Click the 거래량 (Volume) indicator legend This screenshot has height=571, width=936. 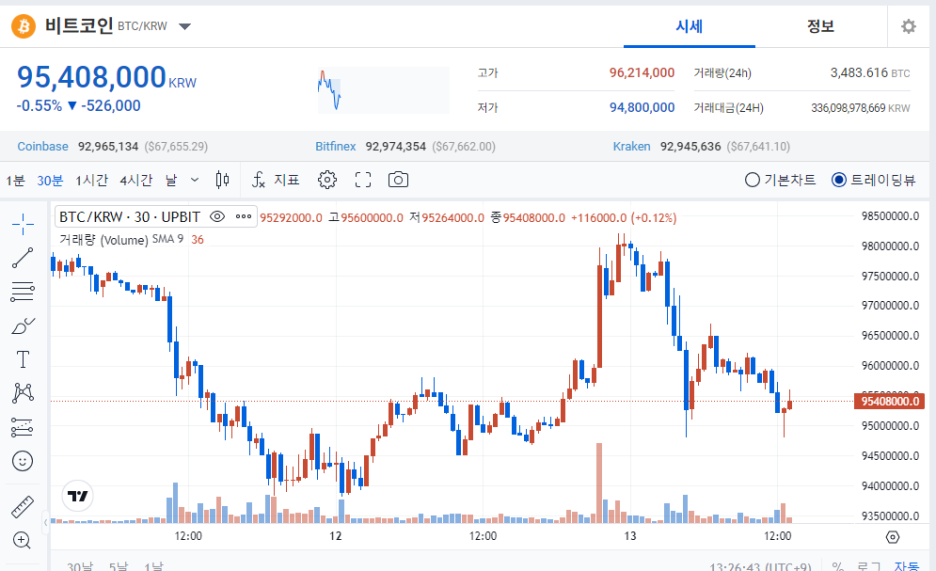(x=104, y=239)
